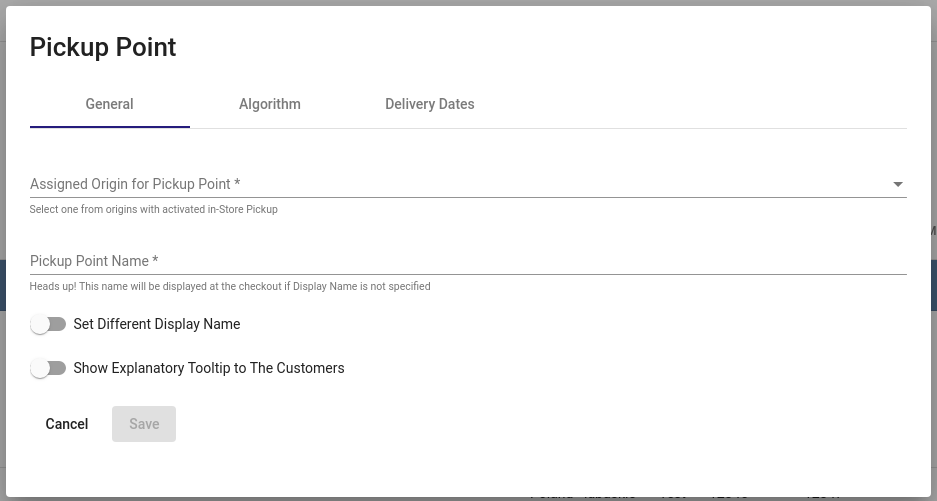
Task: Click the in-Store Pickup origins helper text
Action: 154,209
